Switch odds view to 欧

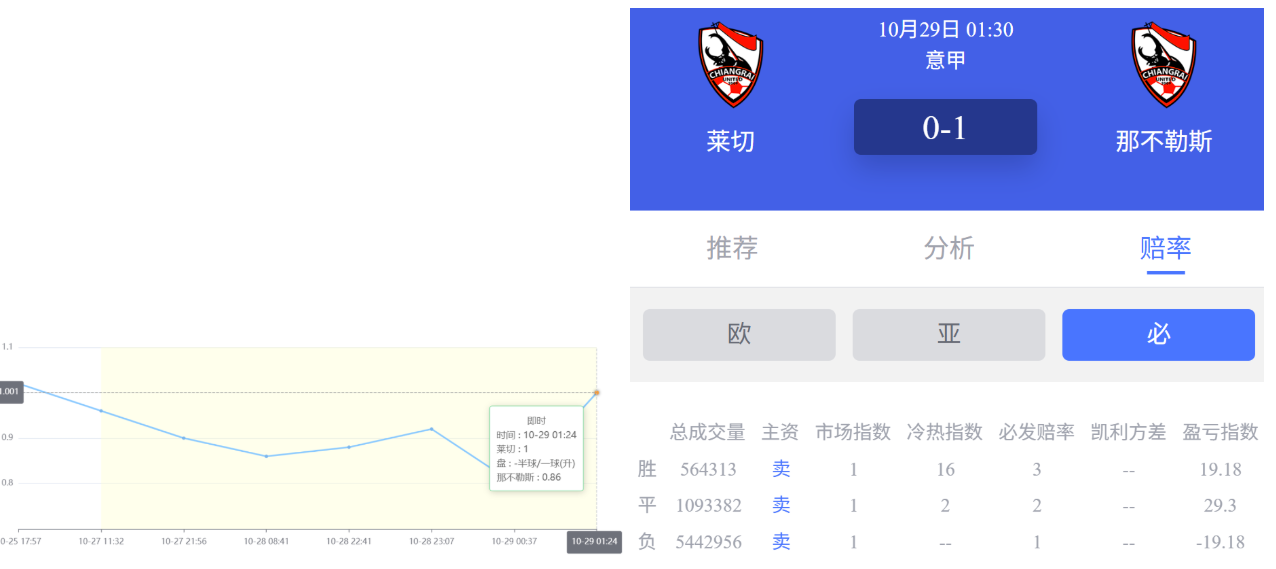(x=739, y=335)
